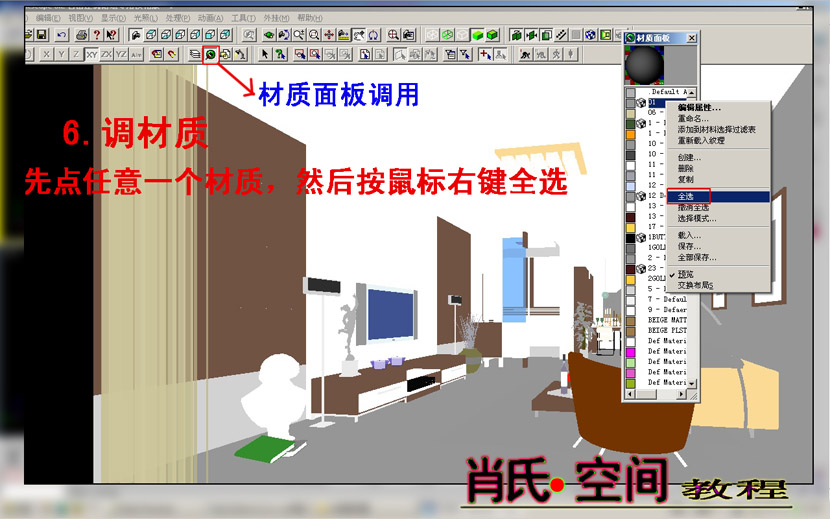Click the red plus add-to-selection icon
Image resolution: width=830 pixels, height=519 pixels.
point(484,55)
